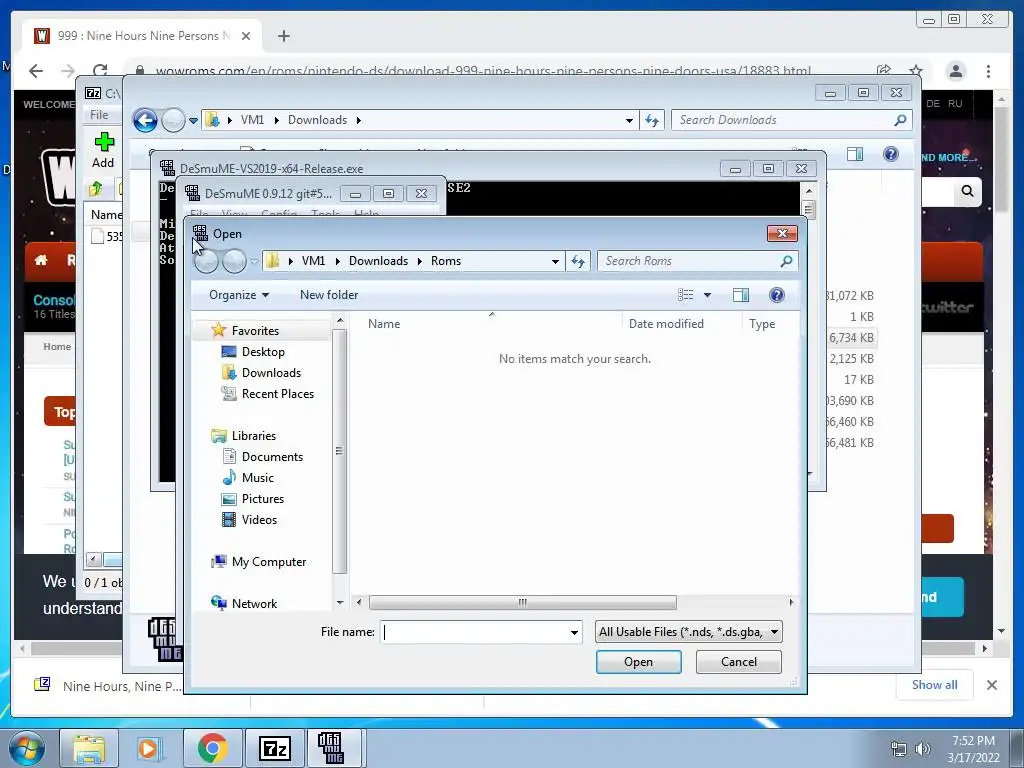
Task: Click the navigation pane vertical scrollbar
Action: point(339,451)
